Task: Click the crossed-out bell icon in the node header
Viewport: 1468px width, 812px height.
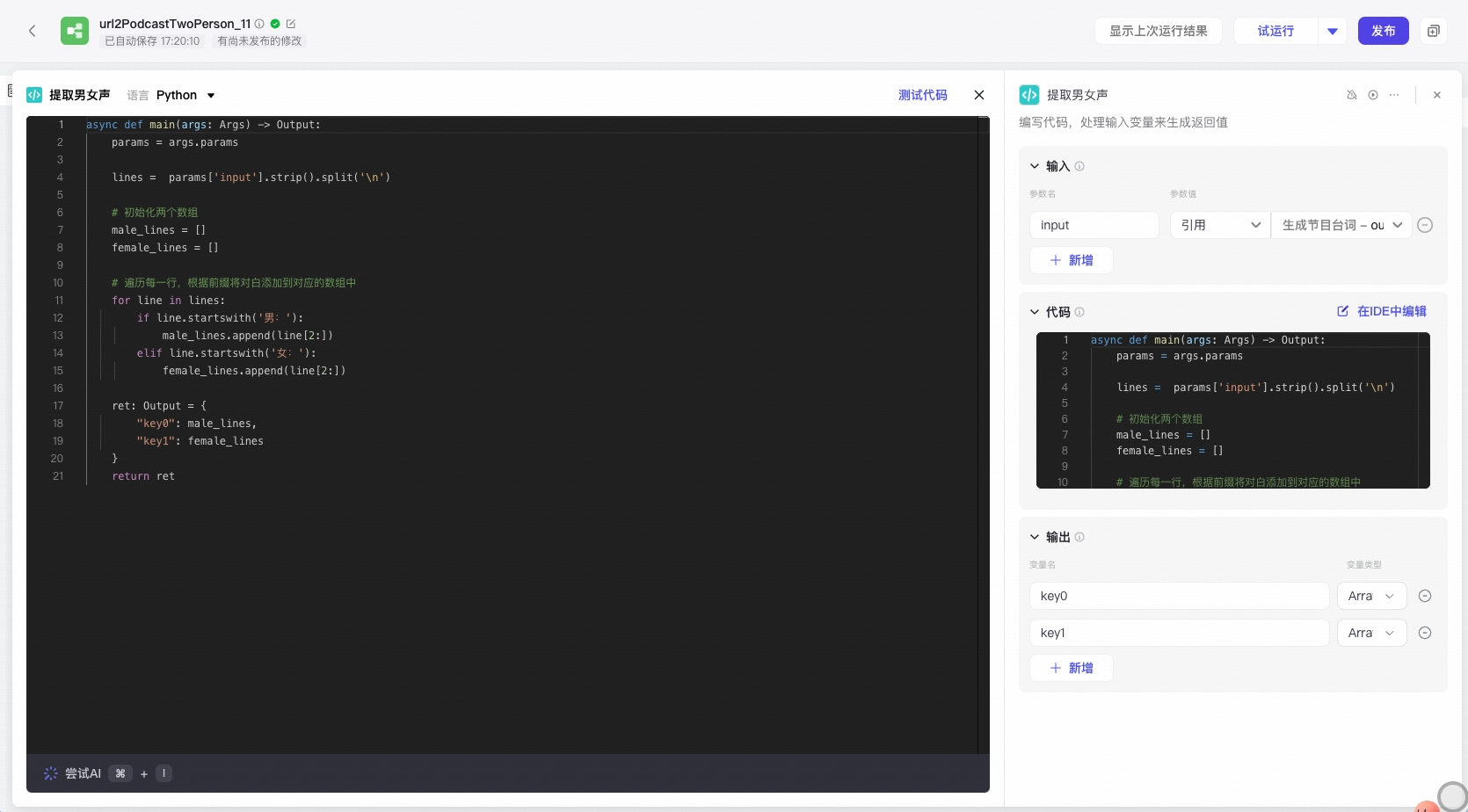Action: (1352, 95)
